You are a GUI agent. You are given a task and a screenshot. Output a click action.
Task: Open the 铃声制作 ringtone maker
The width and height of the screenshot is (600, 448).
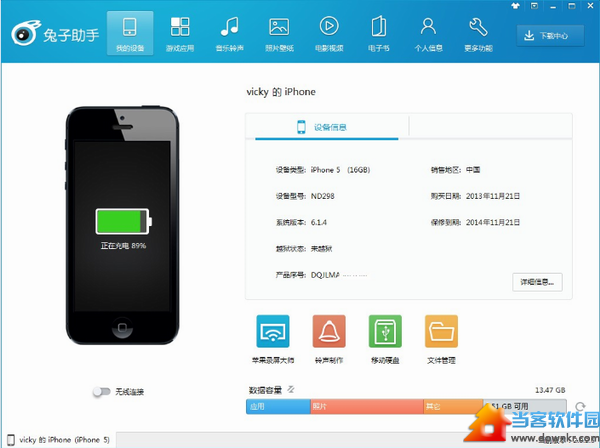tap(329, 339)
